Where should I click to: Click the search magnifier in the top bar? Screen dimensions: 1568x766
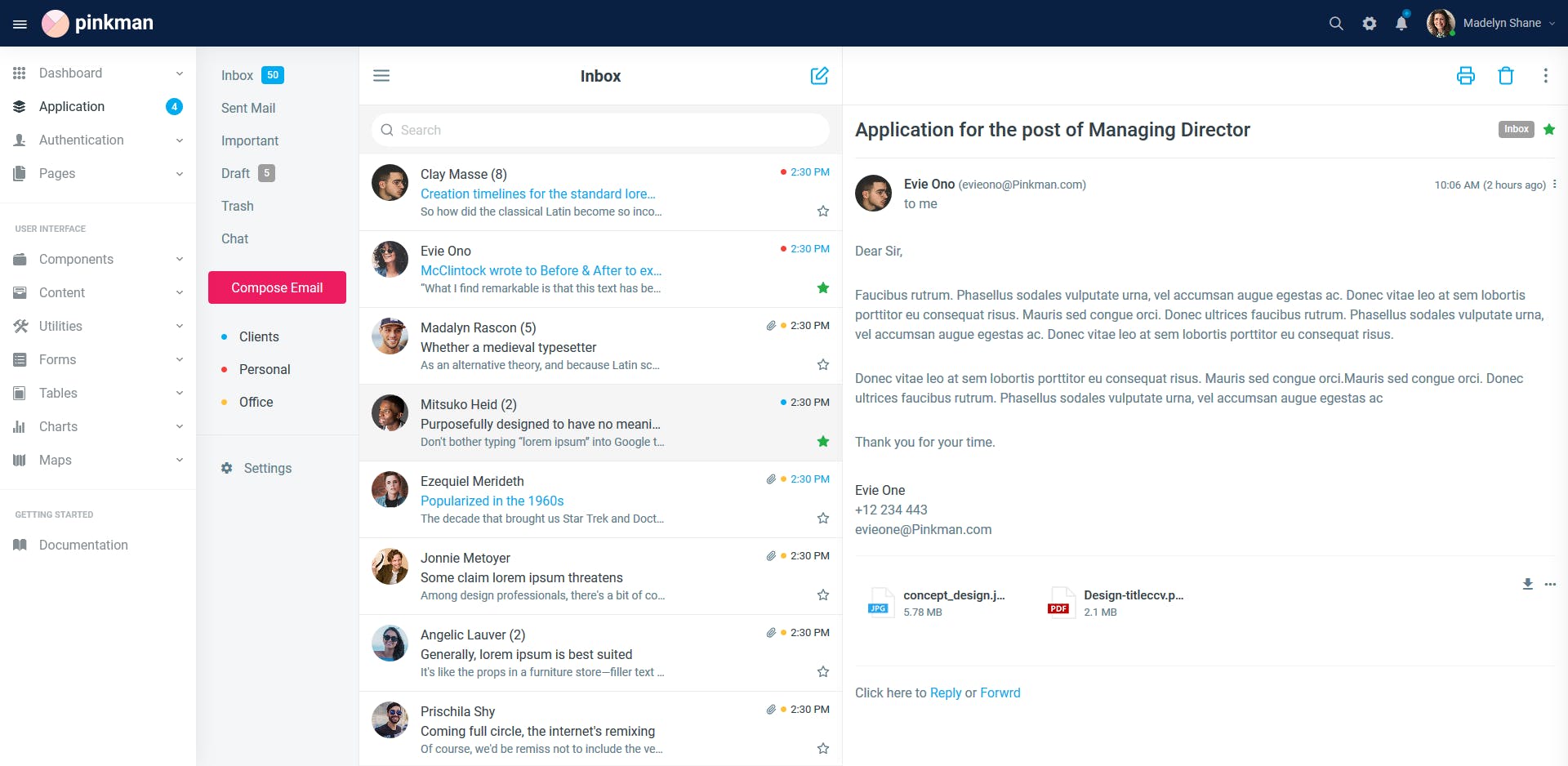pyautogui.click(x=1336, y=24)
